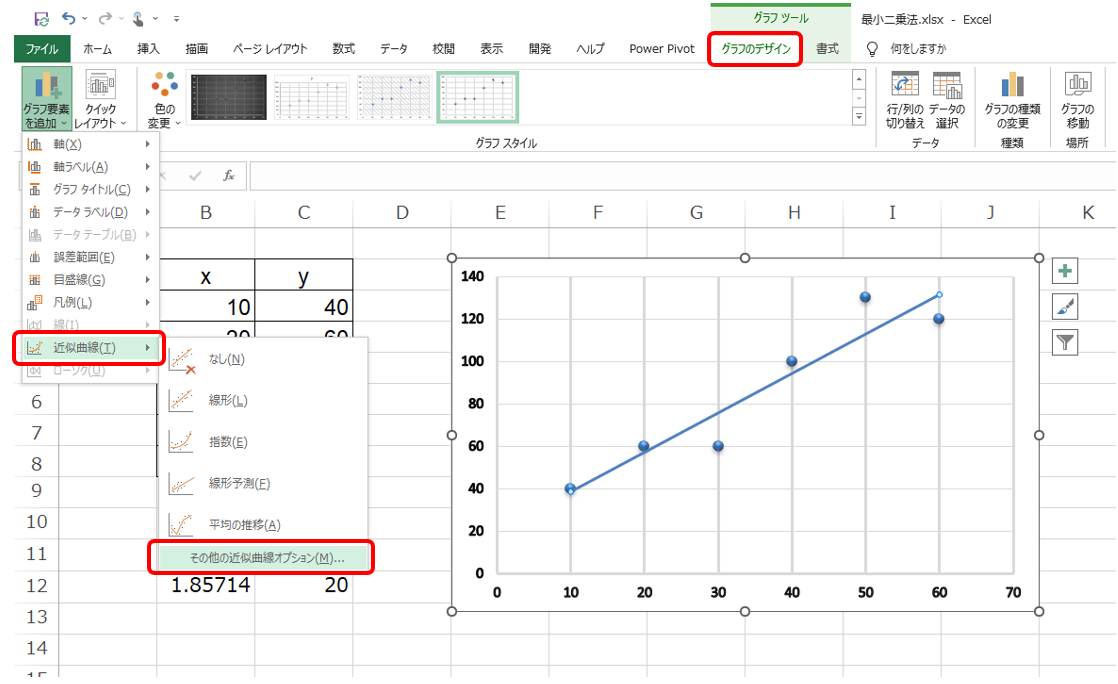The height and width of the screenshot is (684, 1118).
Task: Expand the データ ラベル(D) submenu
Action: [x=90, y=212]
